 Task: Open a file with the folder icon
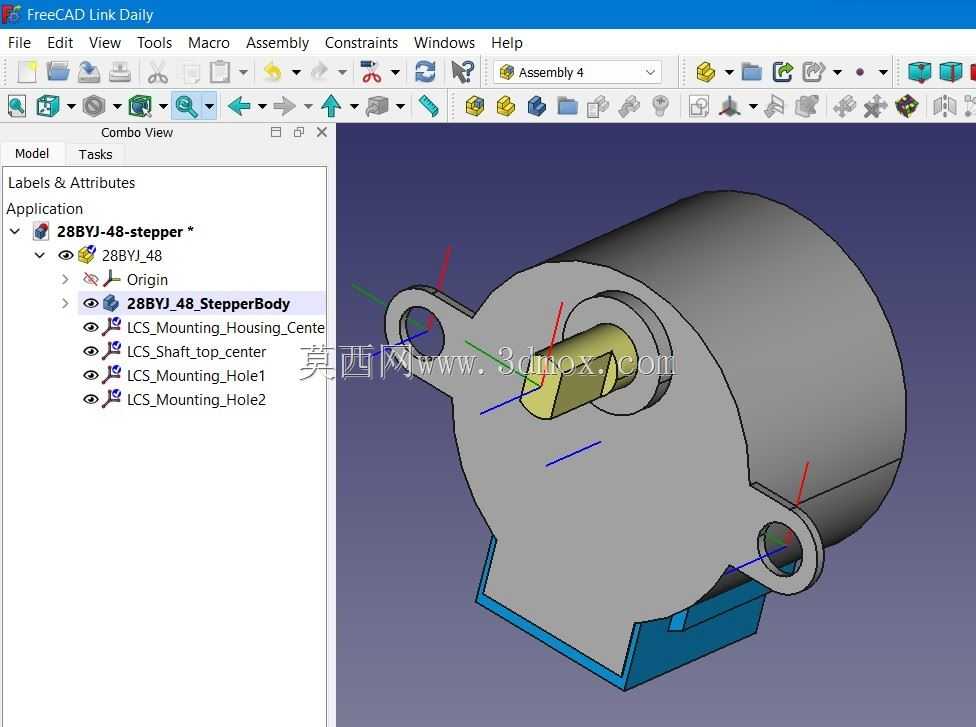pos(57,72)
